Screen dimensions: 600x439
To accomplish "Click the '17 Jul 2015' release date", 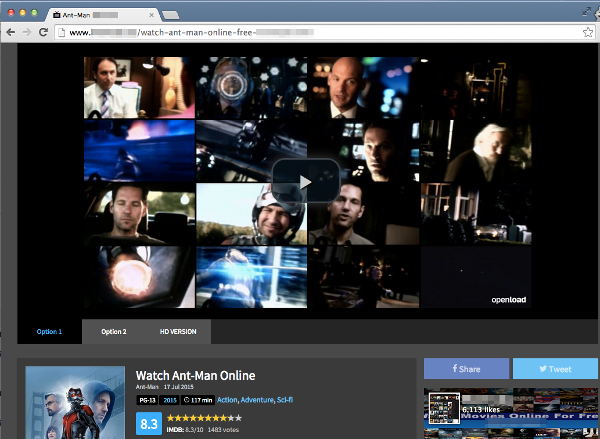I will tap(179, 387).
